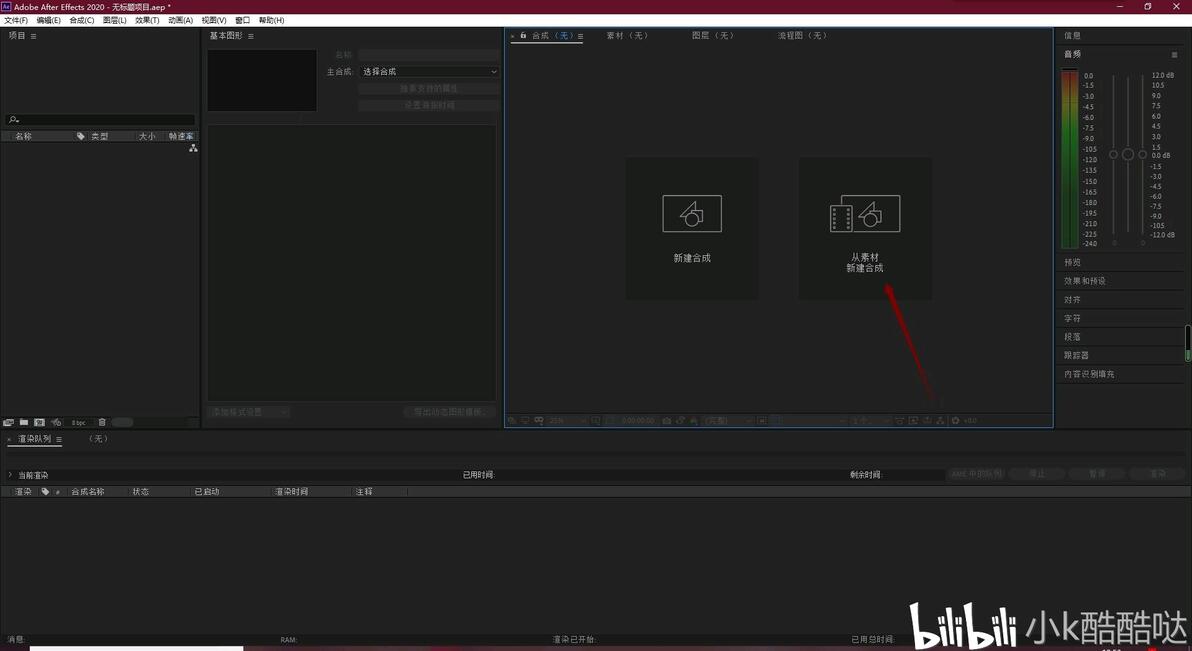The height and width of the screenshot is (651, 1192).
Task: Click the 8 bpc color depth button
Action: (x=78, y=423)
